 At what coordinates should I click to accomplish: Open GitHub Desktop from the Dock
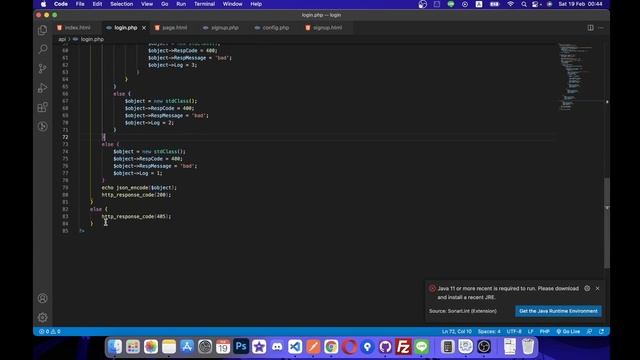[385, 347]
